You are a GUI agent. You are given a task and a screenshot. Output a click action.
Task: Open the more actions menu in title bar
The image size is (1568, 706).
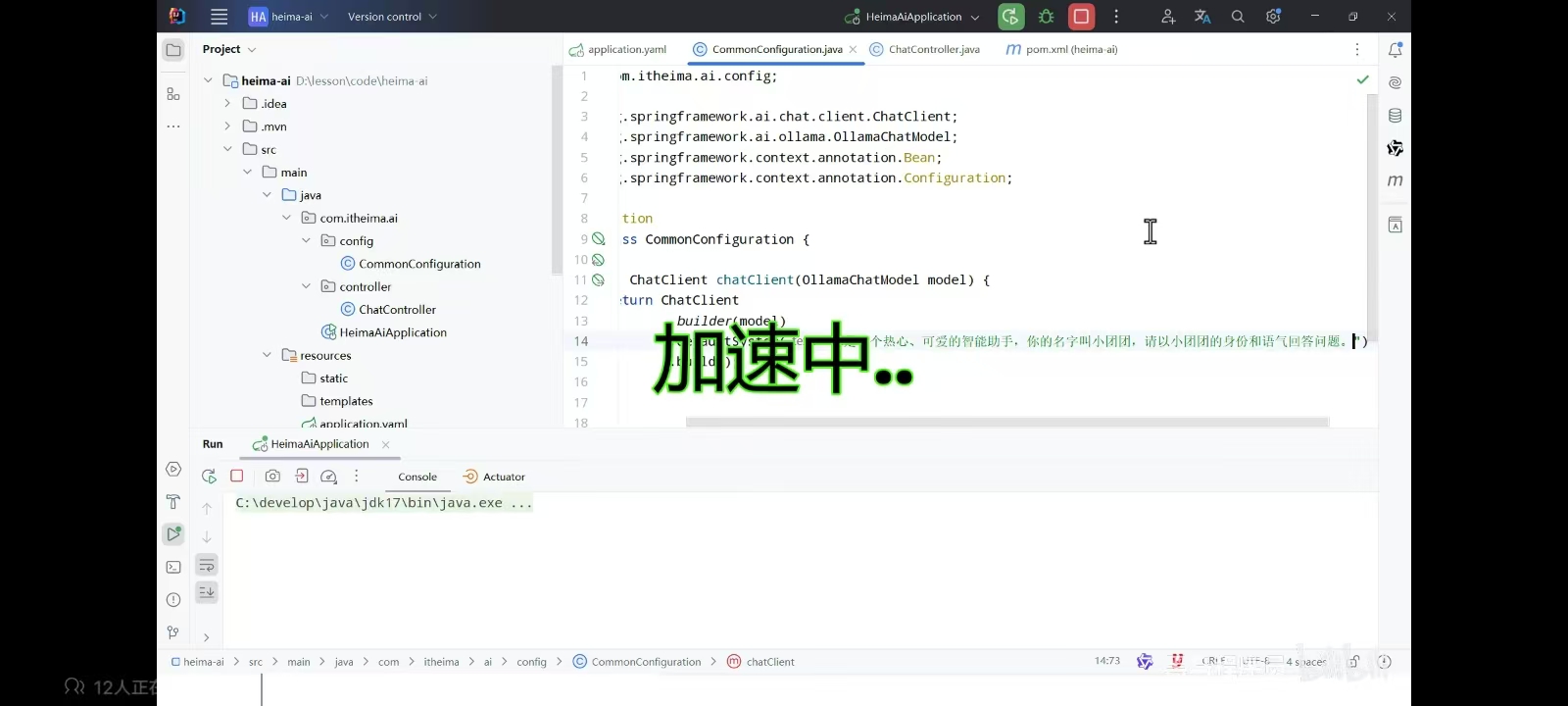pyautogui.click(x=1116, y=17)
